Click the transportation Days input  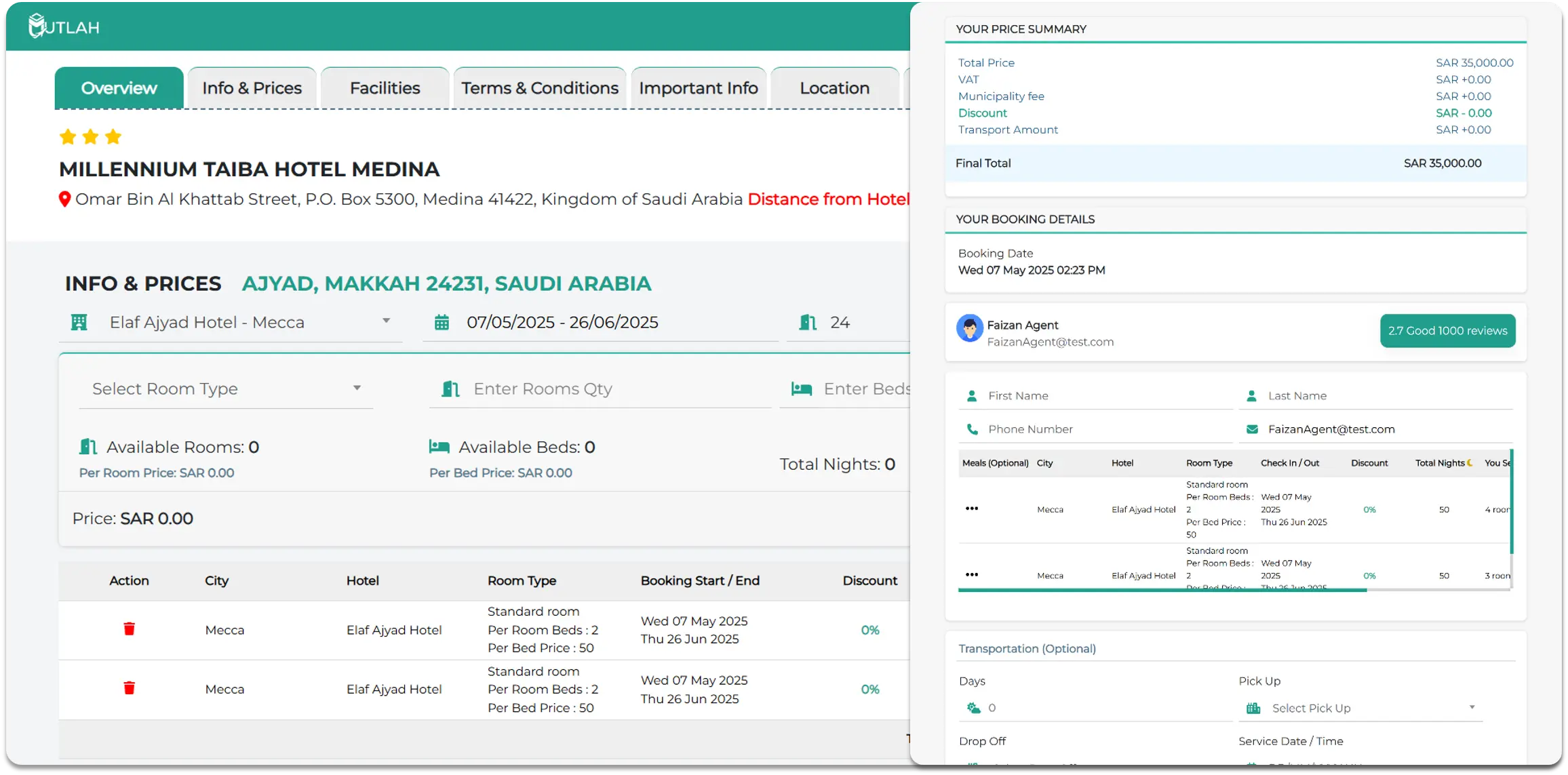[x=1096, y=708]
